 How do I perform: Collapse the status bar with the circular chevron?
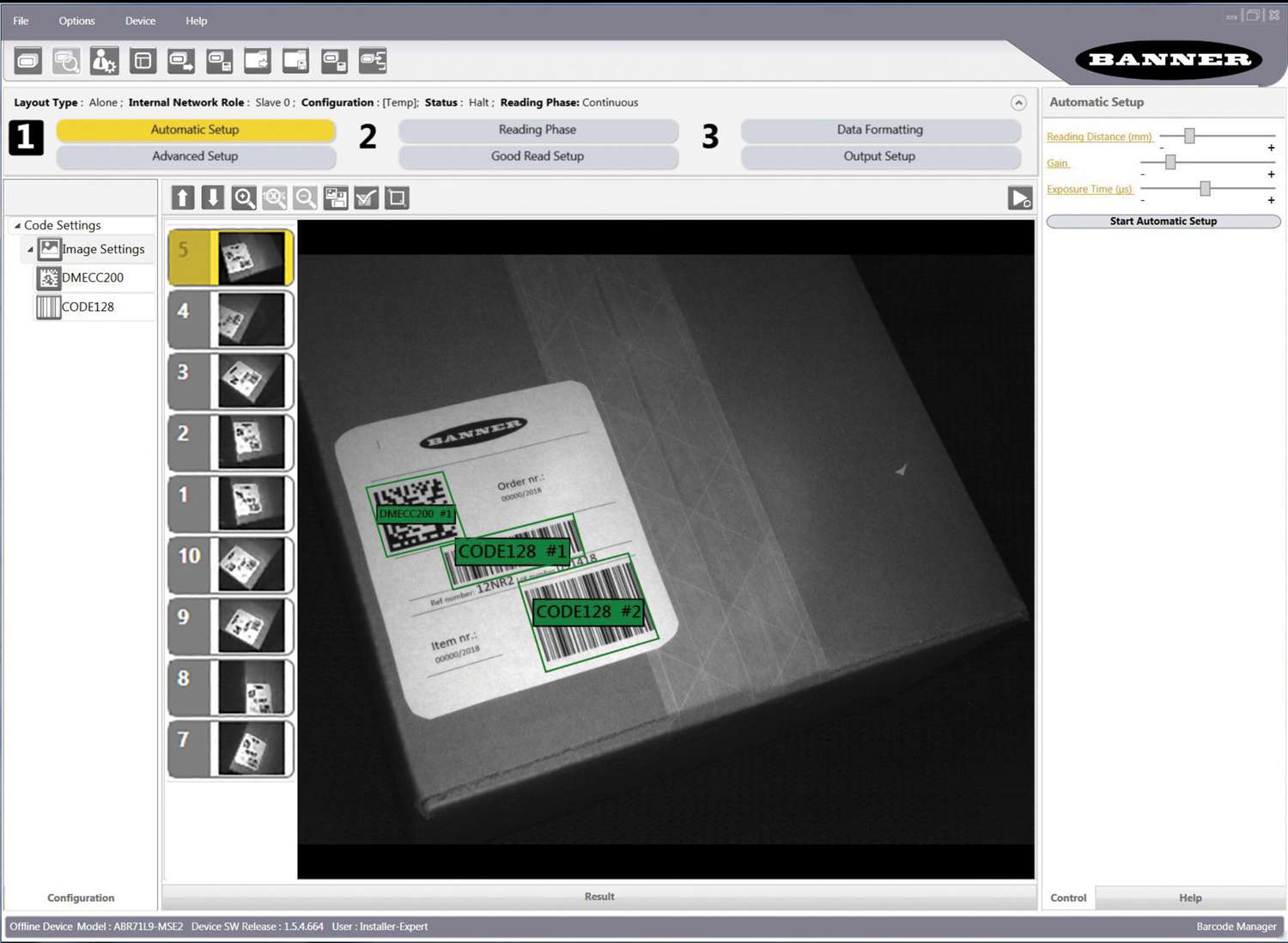pyautogui.click(x=1018, y=102)
